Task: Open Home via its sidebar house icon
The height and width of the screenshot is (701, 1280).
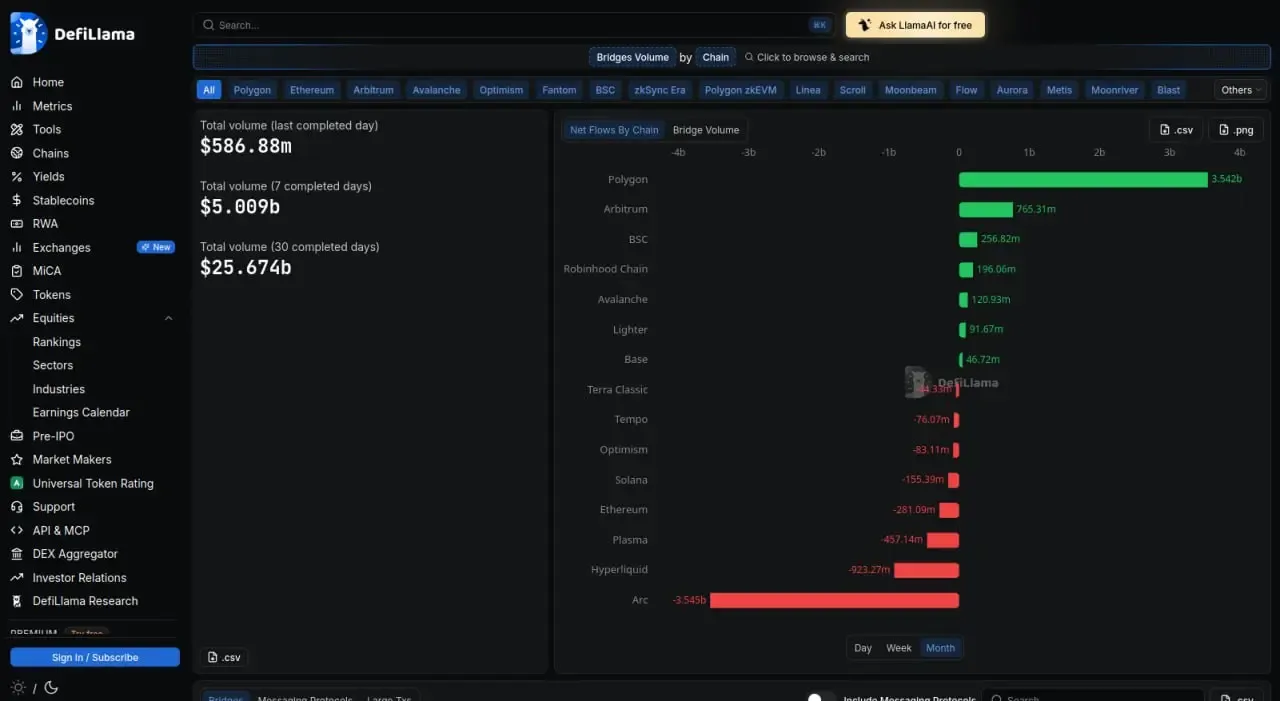Action: (x=16, y=82)
